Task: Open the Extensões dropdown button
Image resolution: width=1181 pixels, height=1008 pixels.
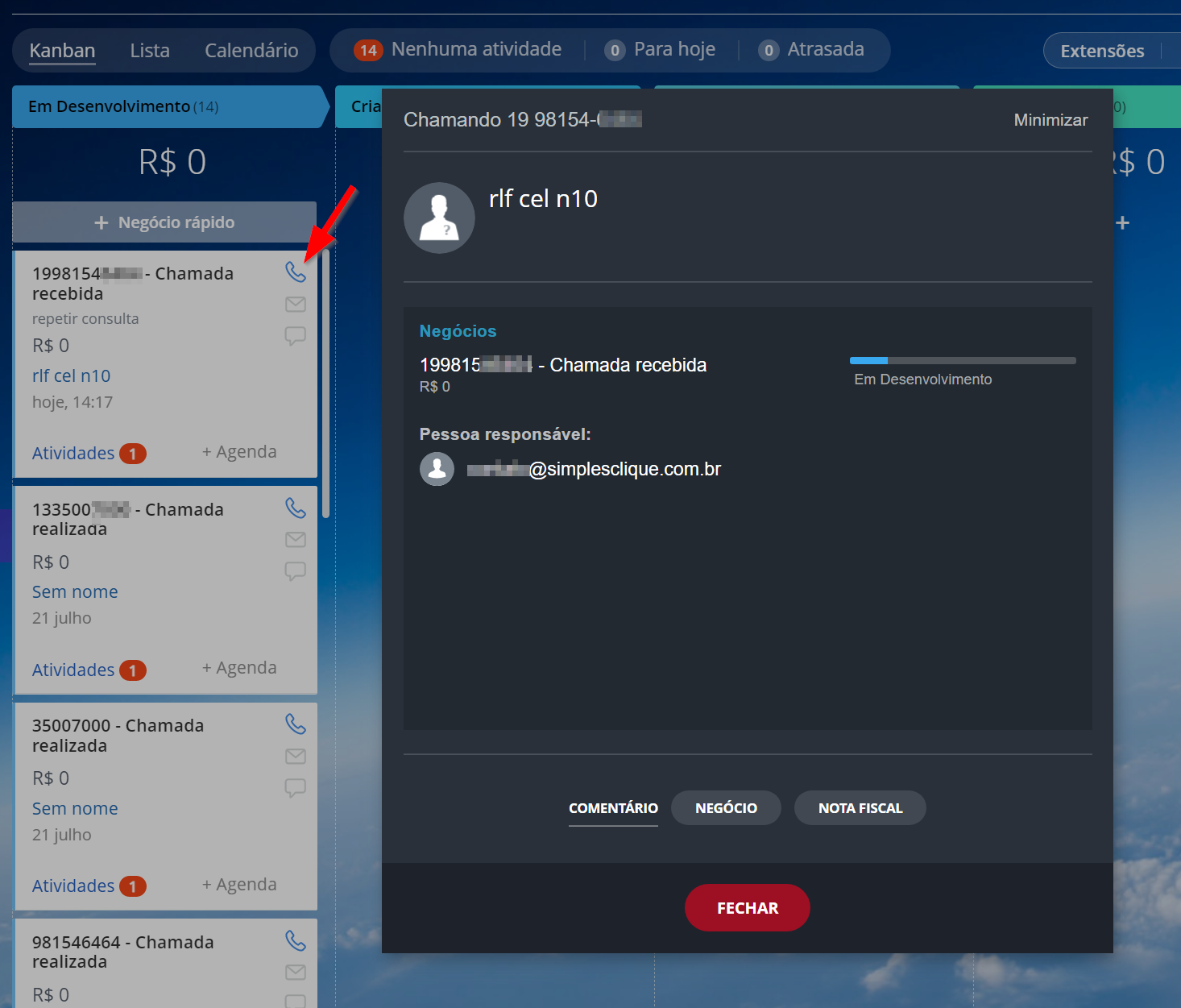Action: (x=1102, y=52)
